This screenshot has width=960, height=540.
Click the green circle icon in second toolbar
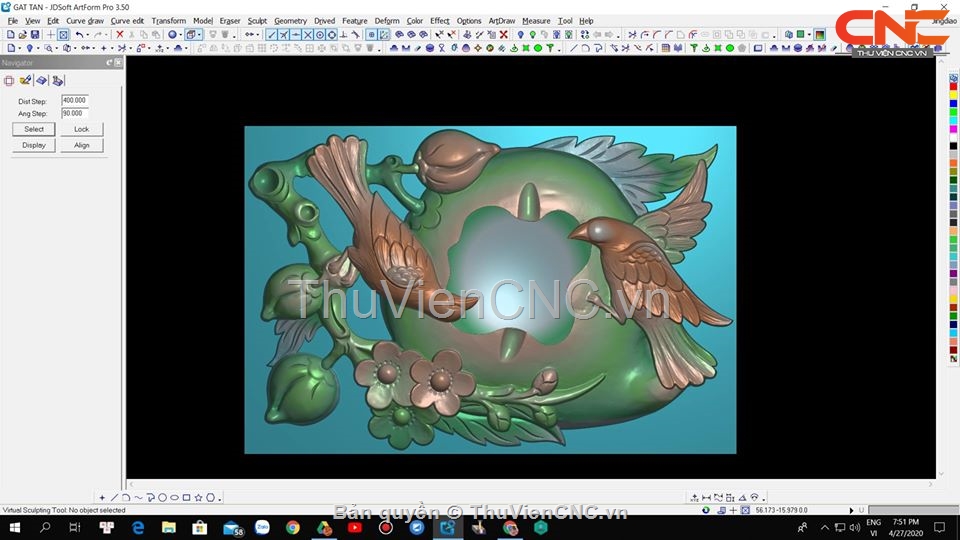(x=538, y=48)
